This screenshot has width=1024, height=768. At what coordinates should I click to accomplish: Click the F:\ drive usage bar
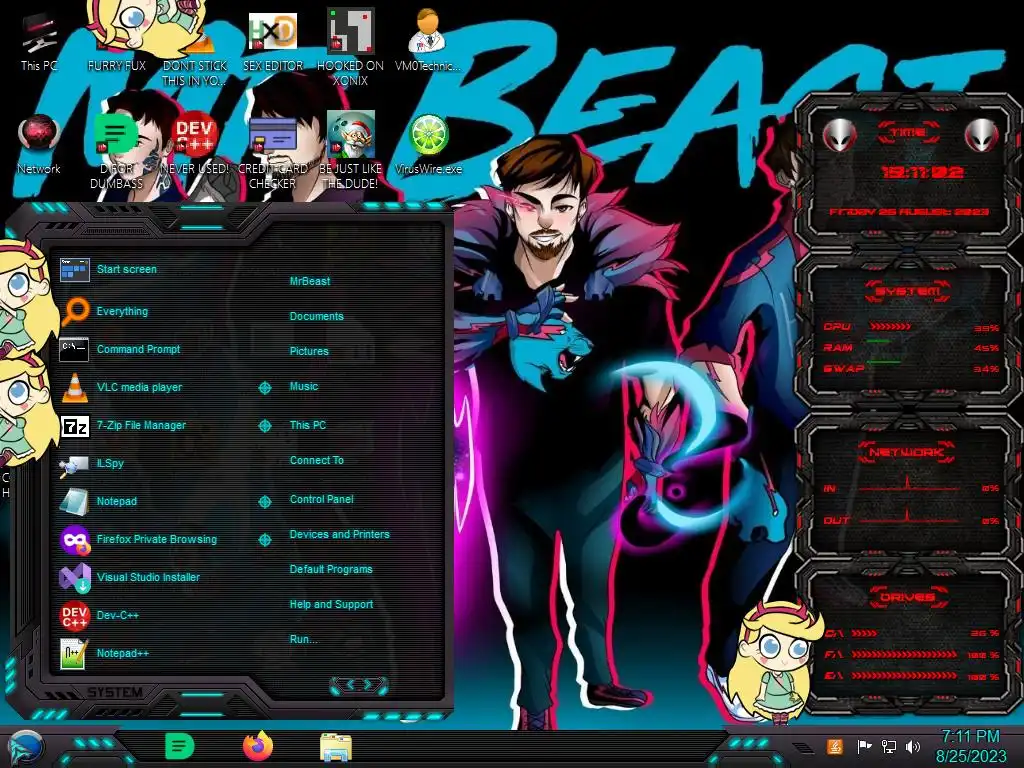pos(904,654)
